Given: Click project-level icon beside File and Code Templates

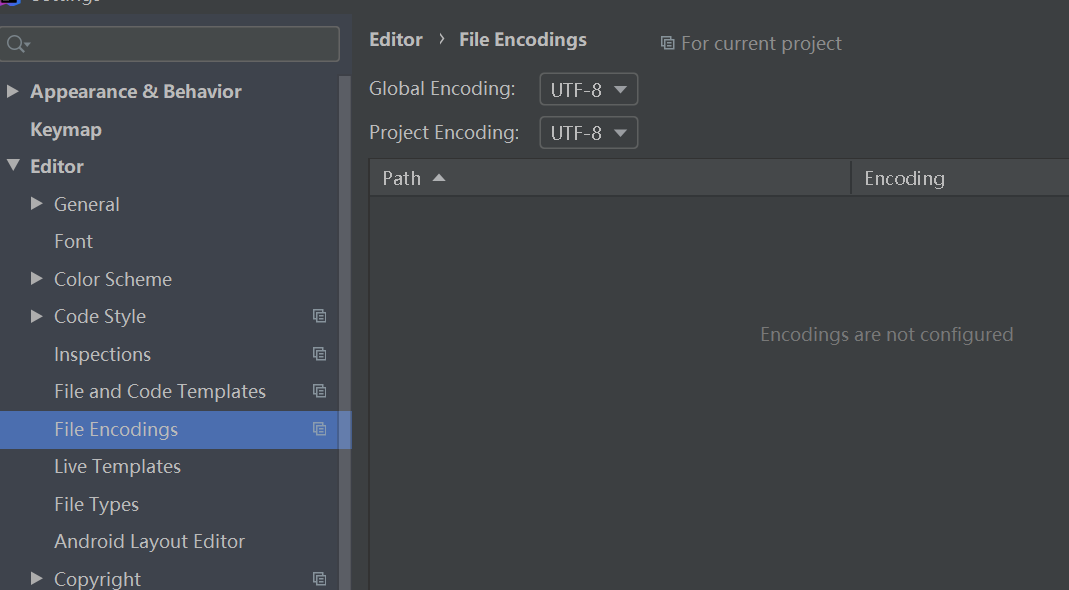Looking at the screenshot, I should [319, 391].
